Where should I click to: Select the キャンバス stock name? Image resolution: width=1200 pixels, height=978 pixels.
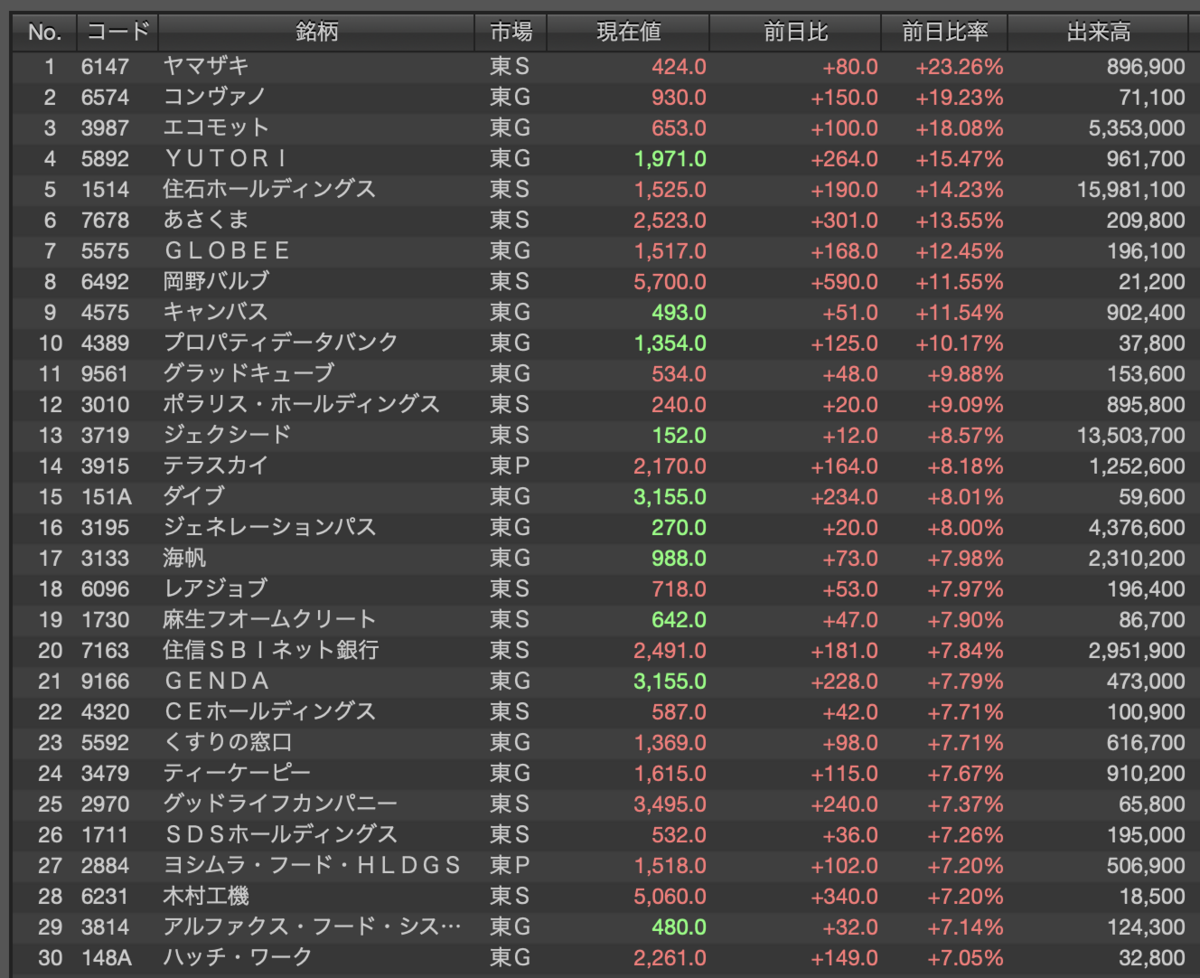coord(216,312)
